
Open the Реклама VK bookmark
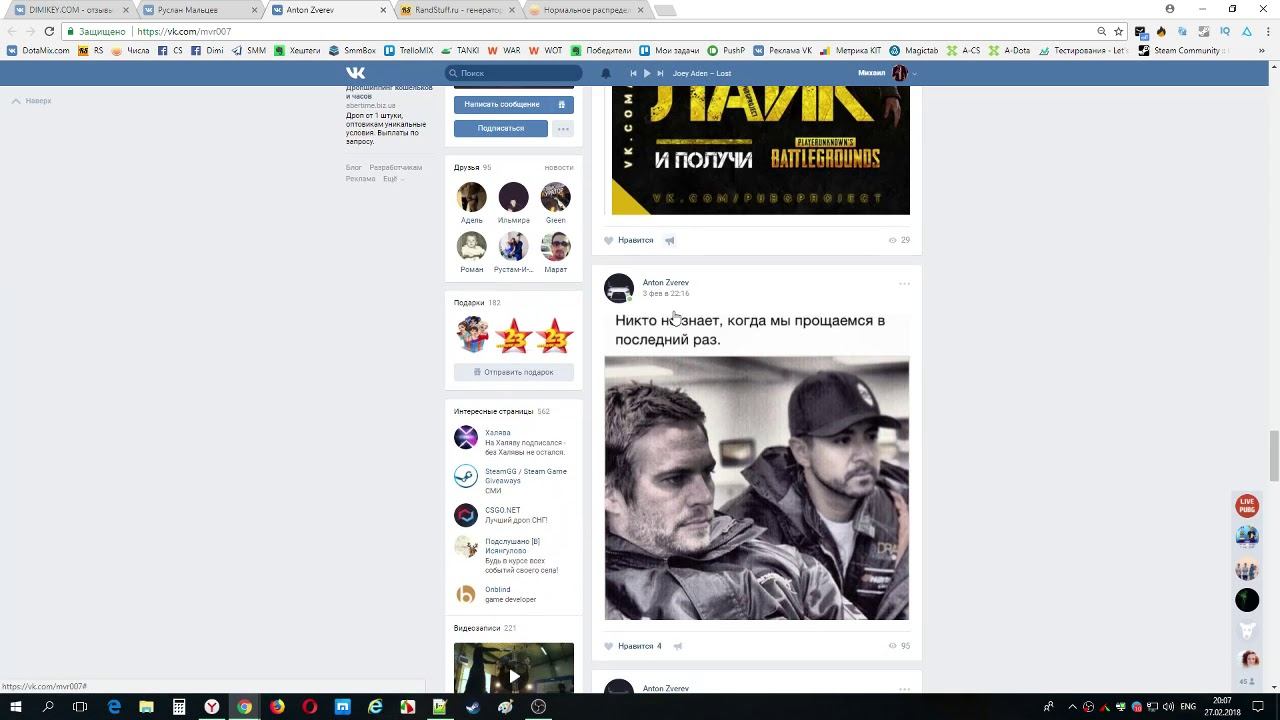[783, 50]
